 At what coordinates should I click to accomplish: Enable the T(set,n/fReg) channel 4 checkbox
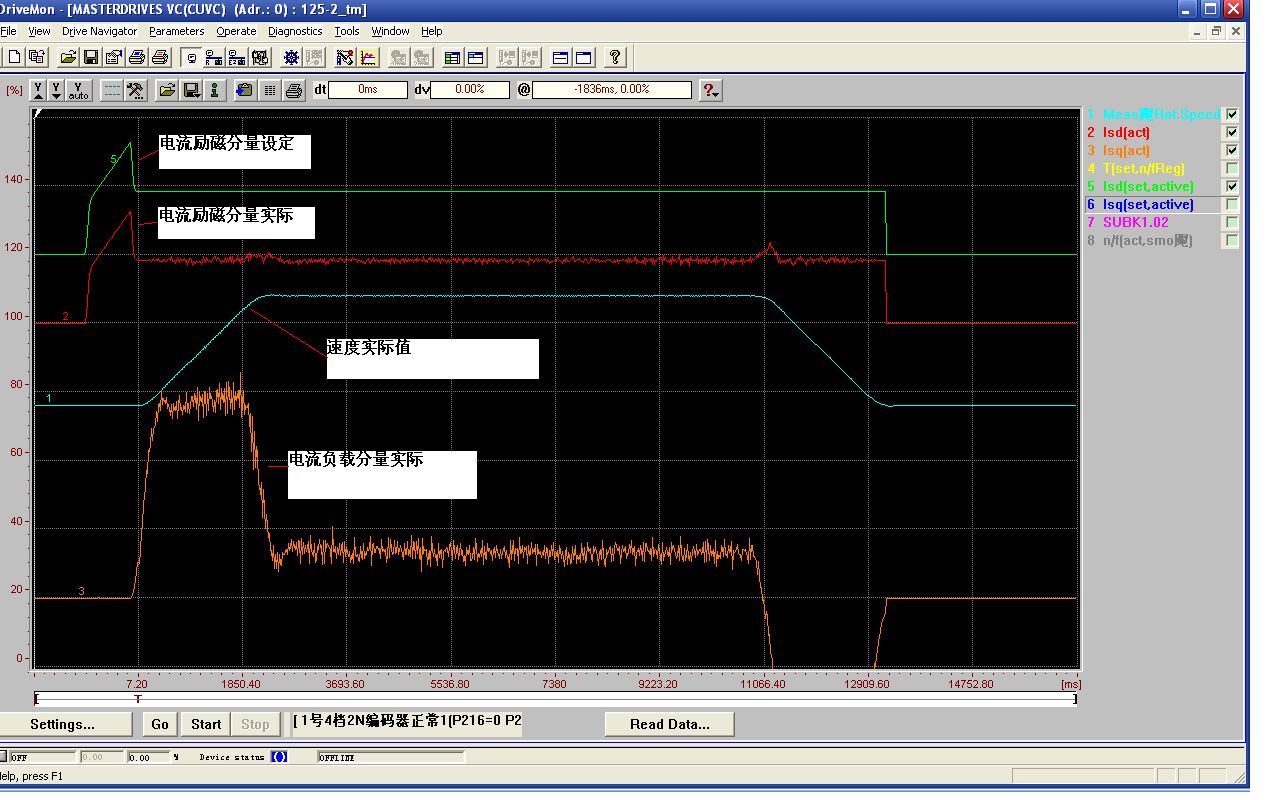(x=1232, y=168)
